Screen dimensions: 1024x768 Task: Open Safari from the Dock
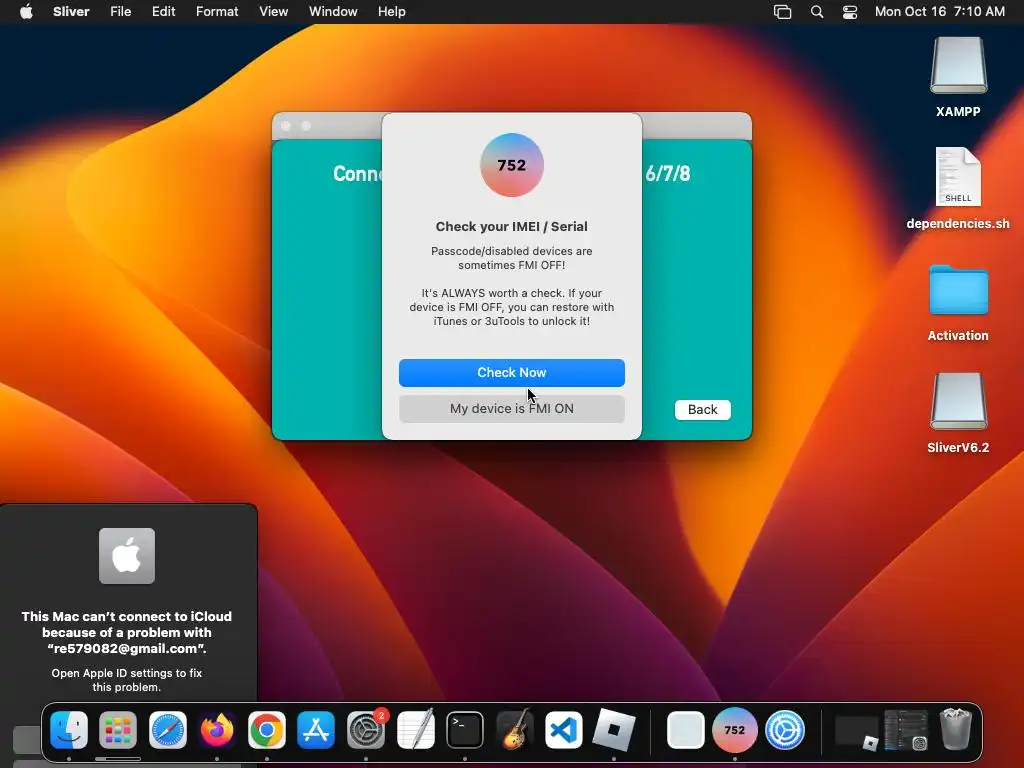tap(168, 729)
